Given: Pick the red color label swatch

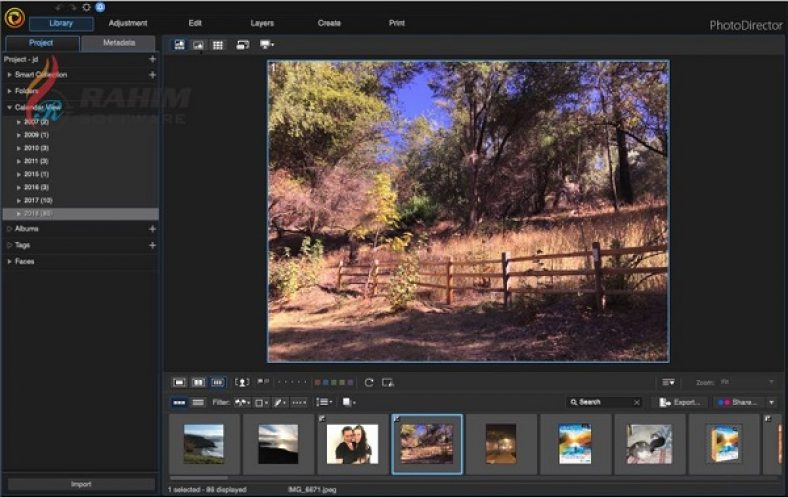Looking at the screenshot, I should tap(318, 382).
